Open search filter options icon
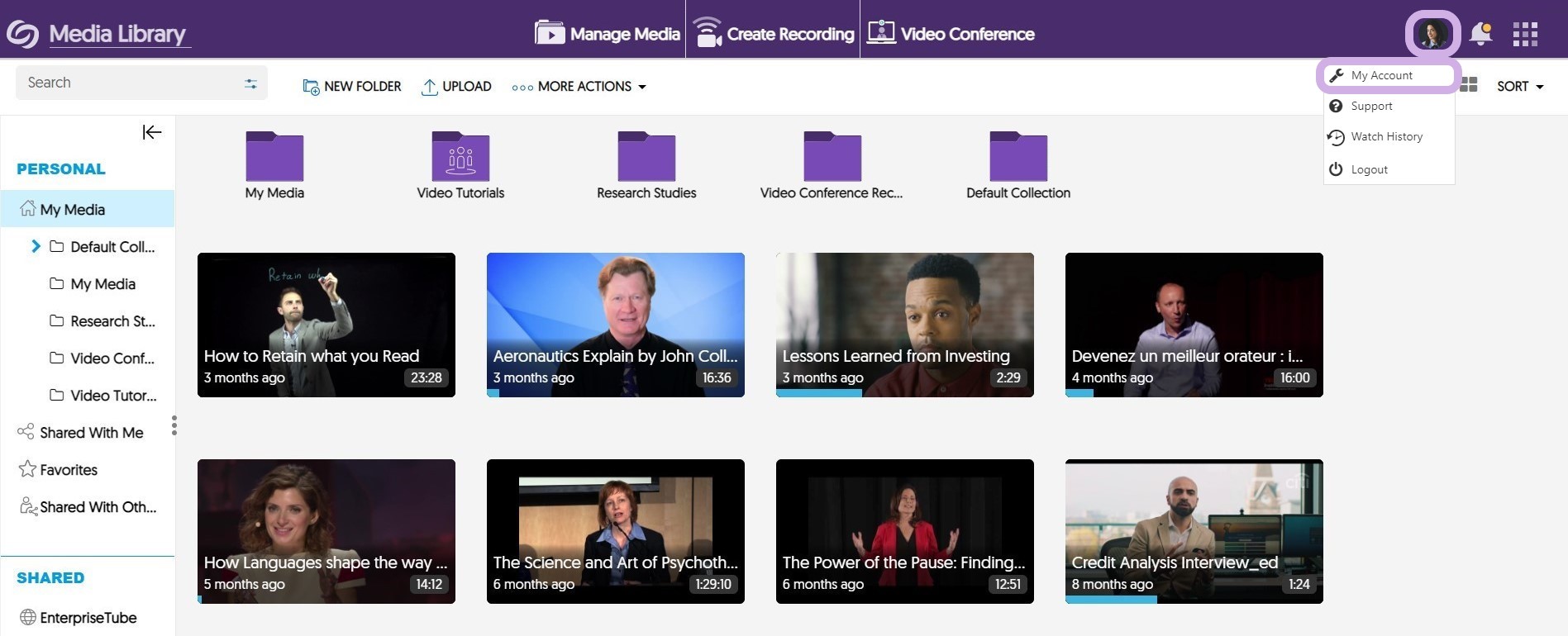Viewport: 1568px width, 636px height. point(250,83)
